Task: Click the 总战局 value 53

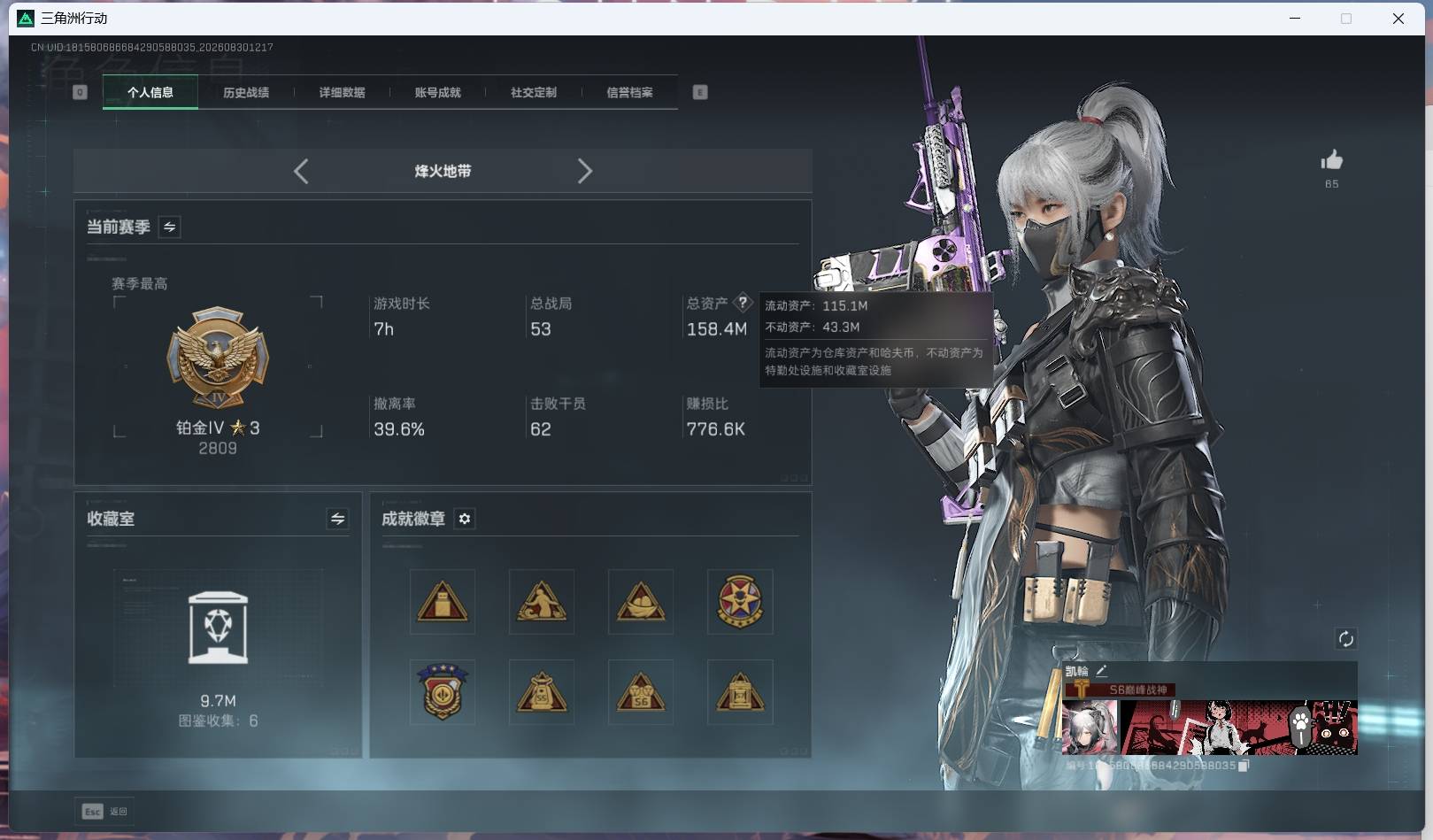Action: click(540, 329)
